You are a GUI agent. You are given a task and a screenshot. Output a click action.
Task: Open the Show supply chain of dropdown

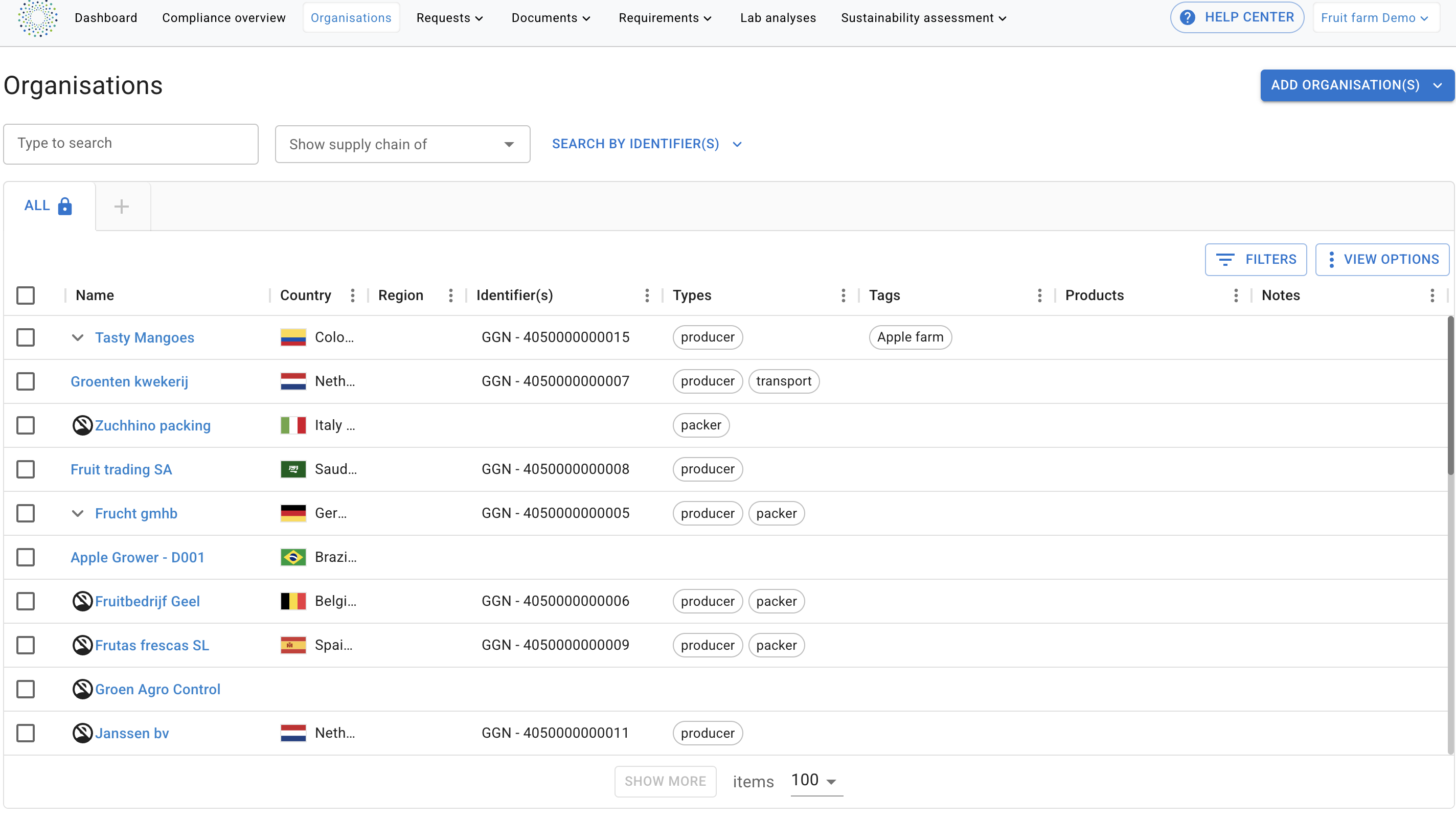click(x=402, y=144)
